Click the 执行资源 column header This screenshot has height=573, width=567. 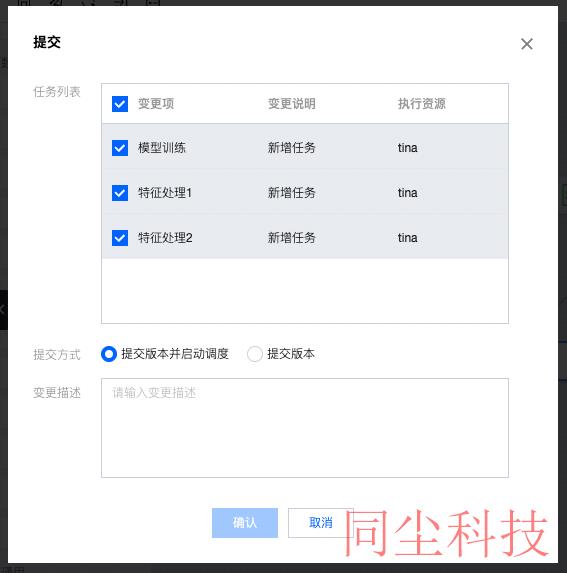pos(422,104)
